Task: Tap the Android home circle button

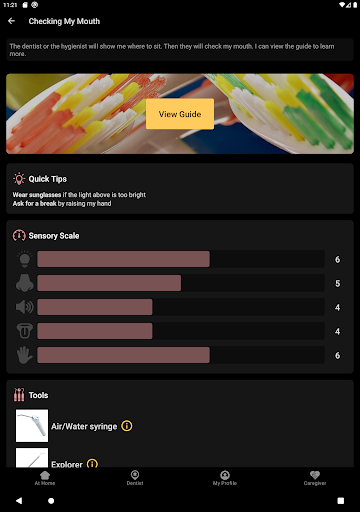Action: click(x=51, y=501)
